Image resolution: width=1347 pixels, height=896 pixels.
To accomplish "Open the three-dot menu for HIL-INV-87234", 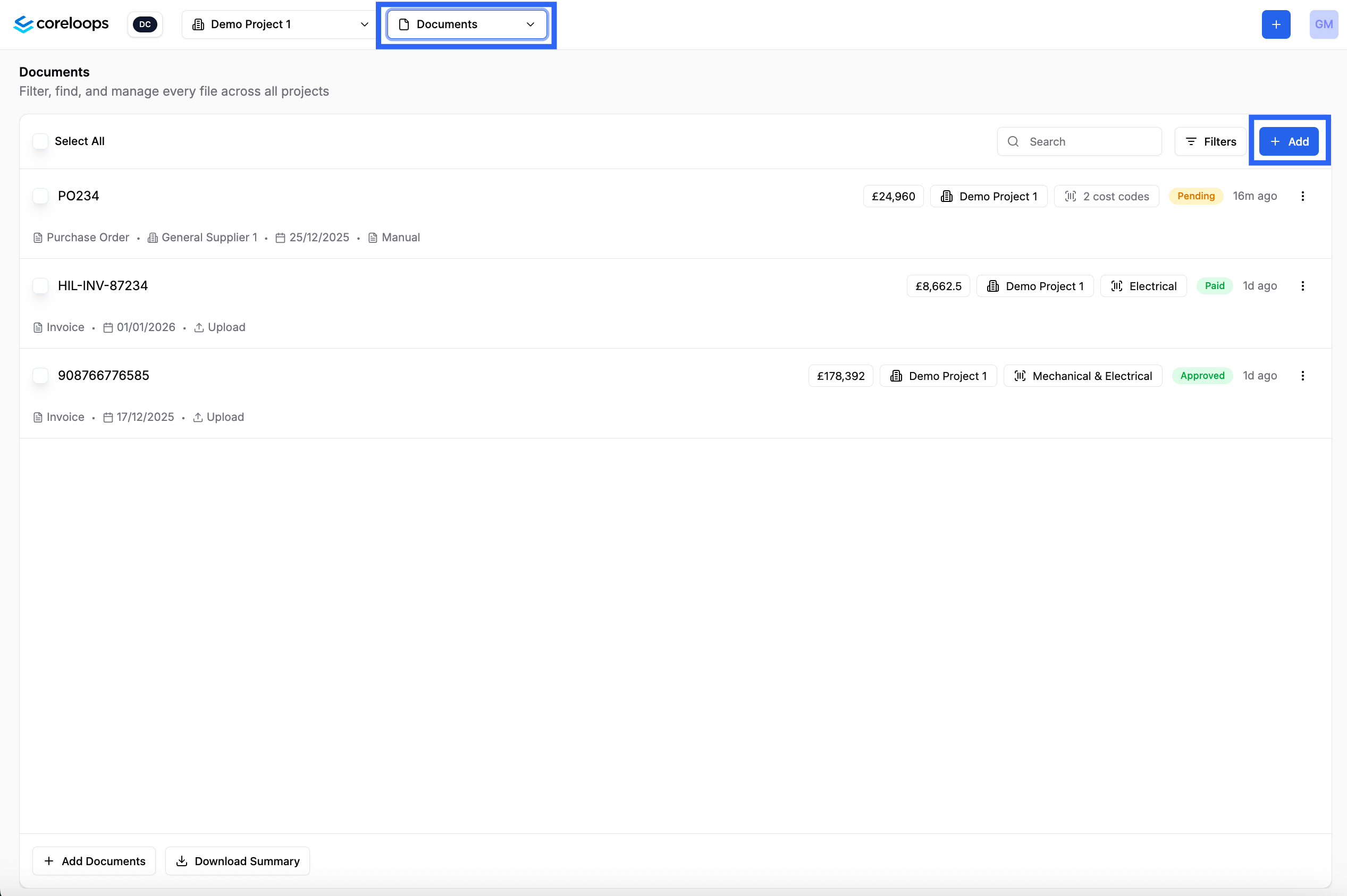I will (1302, 286).
